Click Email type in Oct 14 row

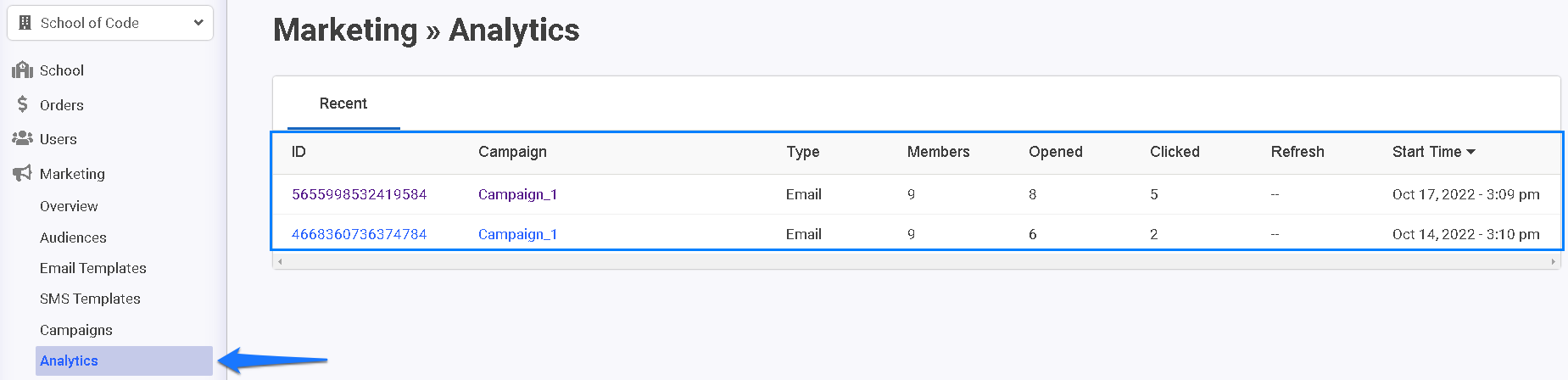coord(803,234)
